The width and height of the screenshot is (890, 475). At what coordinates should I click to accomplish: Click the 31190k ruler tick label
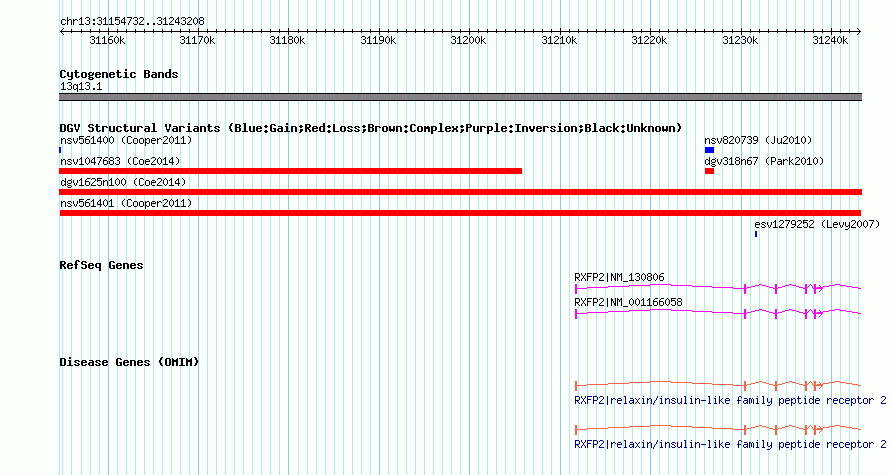click(x=378, y=40)
